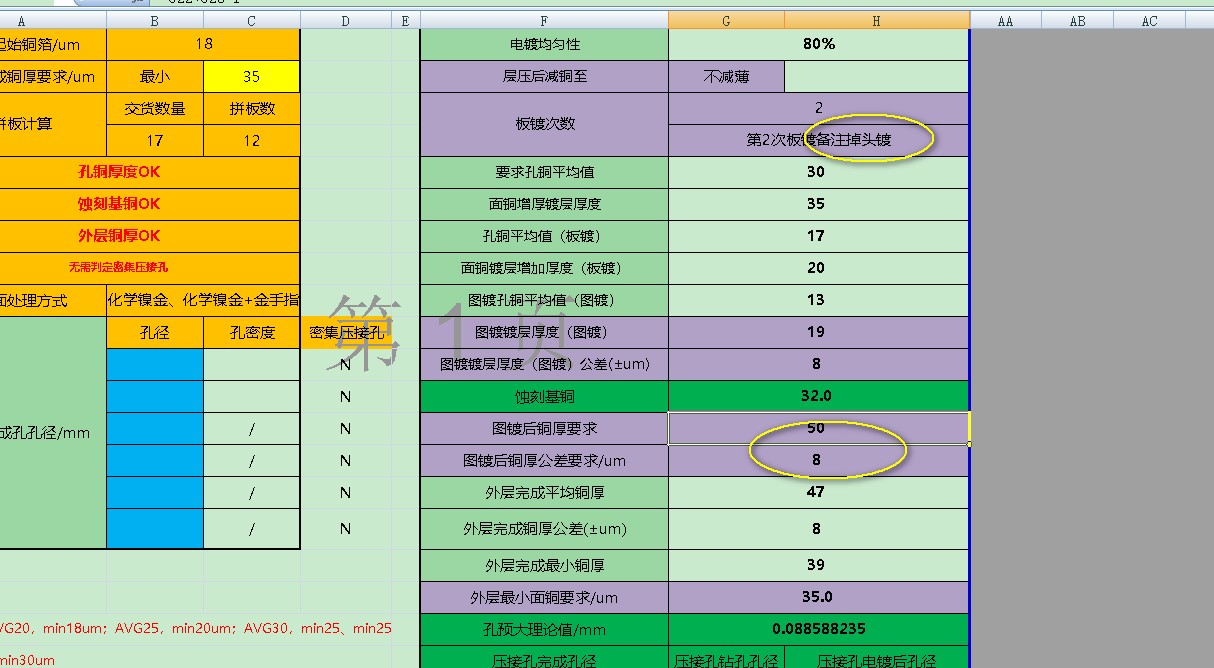Click the 无需判定密集压接孔 cell
Screen dimensions: 1214x668
coord(150,268)
